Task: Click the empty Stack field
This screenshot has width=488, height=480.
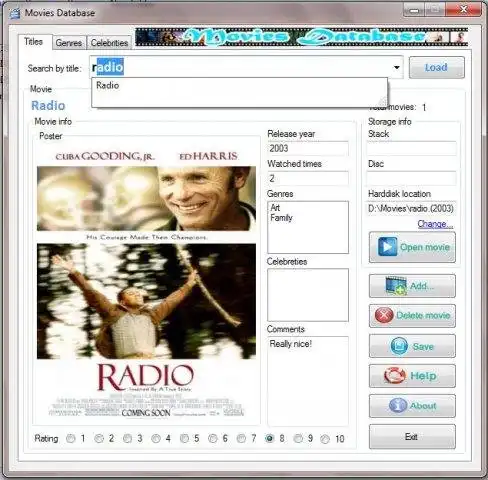Action: [411, 148]
